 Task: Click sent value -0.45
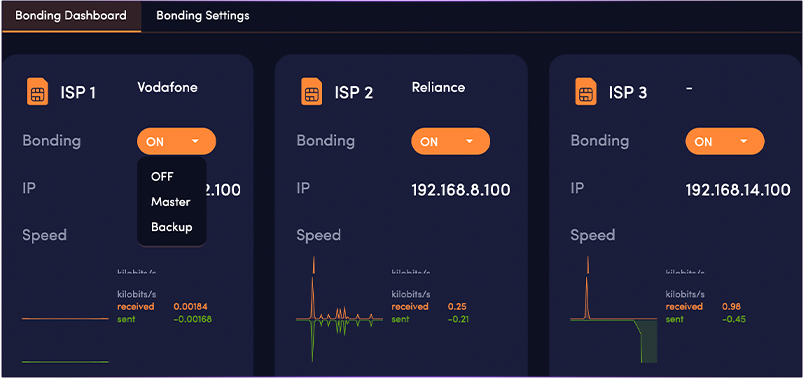click(x=733, y=320)
